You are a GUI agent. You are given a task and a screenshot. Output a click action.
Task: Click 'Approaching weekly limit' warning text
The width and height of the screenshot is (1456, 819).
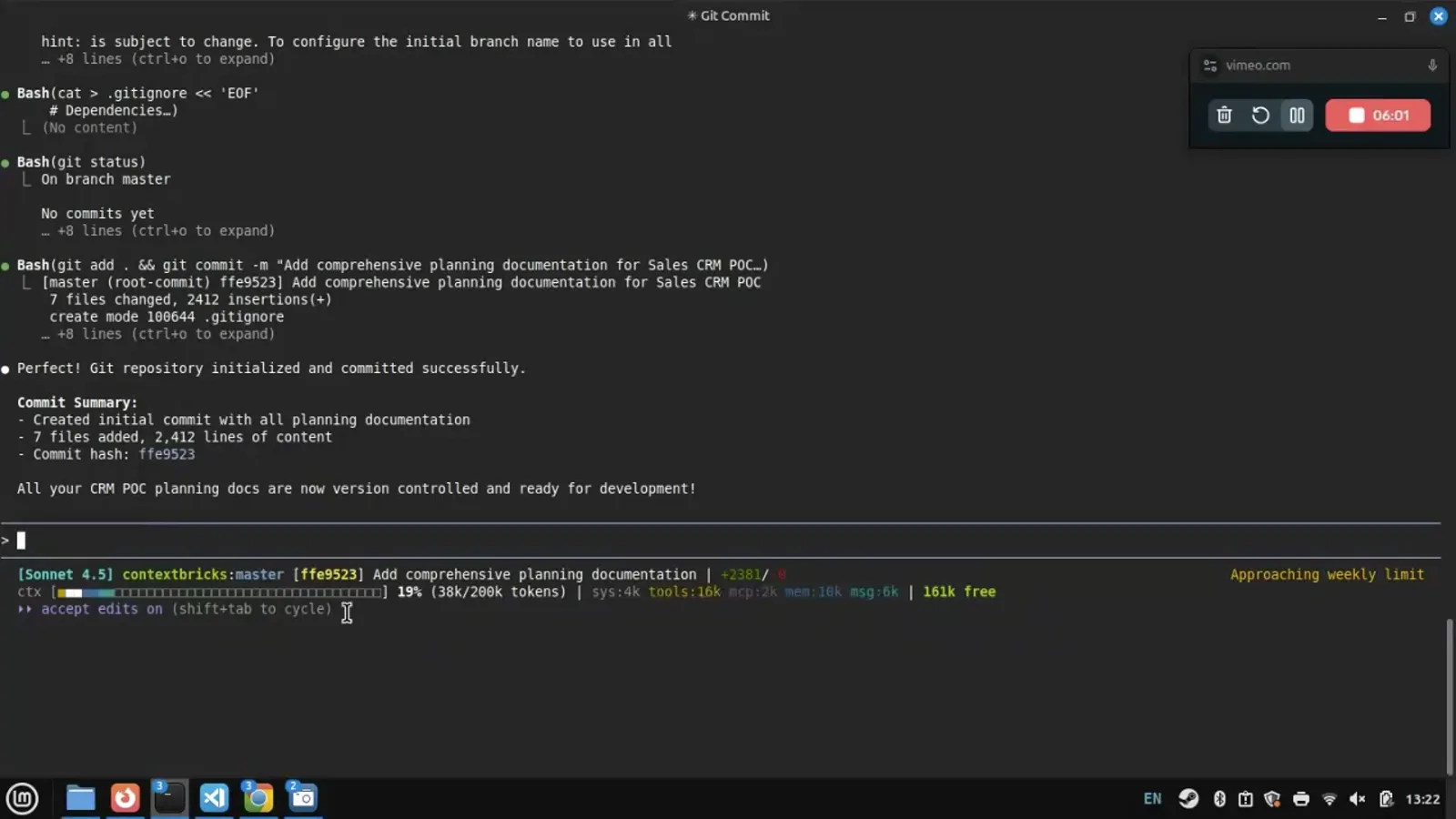[x=1327, y=574]
